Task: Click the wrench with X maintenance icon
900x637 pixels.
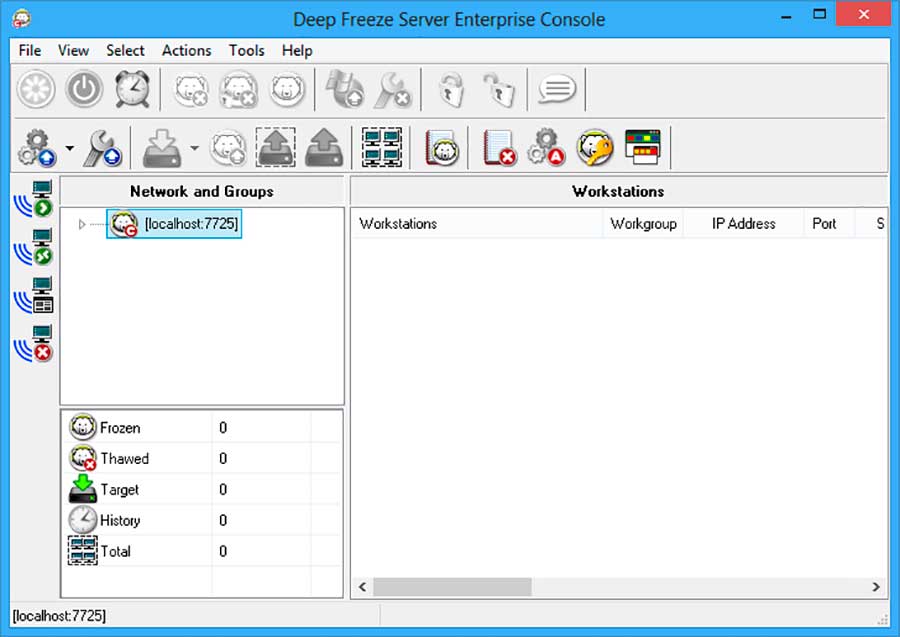Action: [x=393, y=90]
